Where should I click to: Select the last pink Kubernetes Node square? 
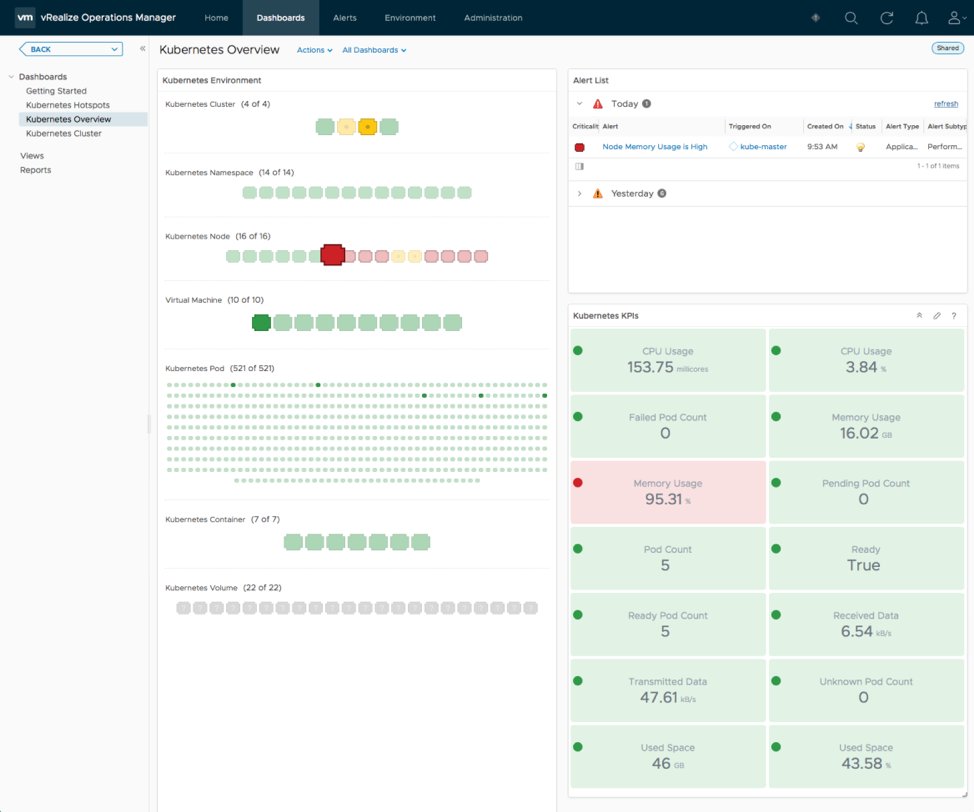481,256
